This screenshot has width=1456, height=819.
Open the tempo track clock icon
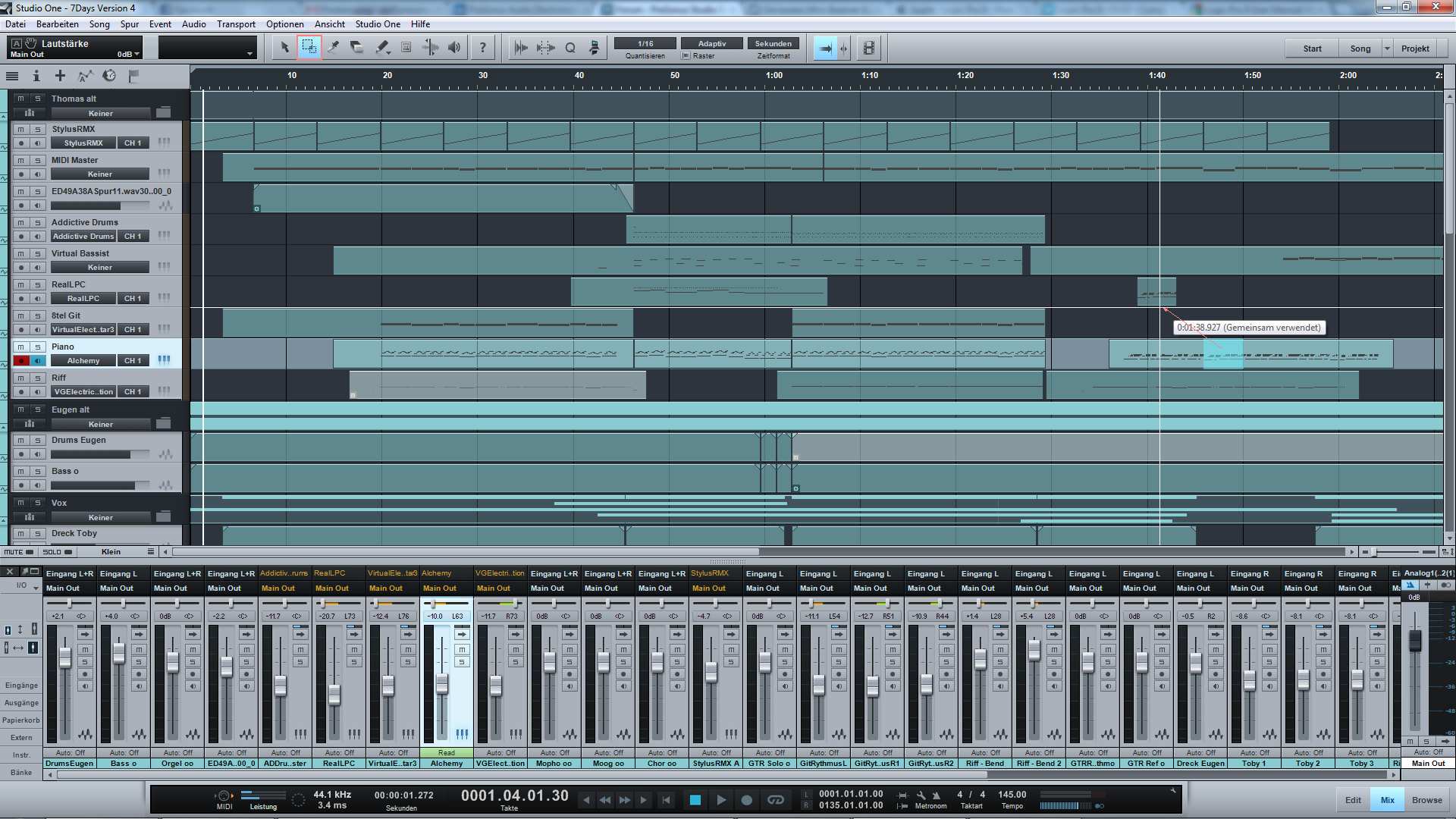coord(109,76)
